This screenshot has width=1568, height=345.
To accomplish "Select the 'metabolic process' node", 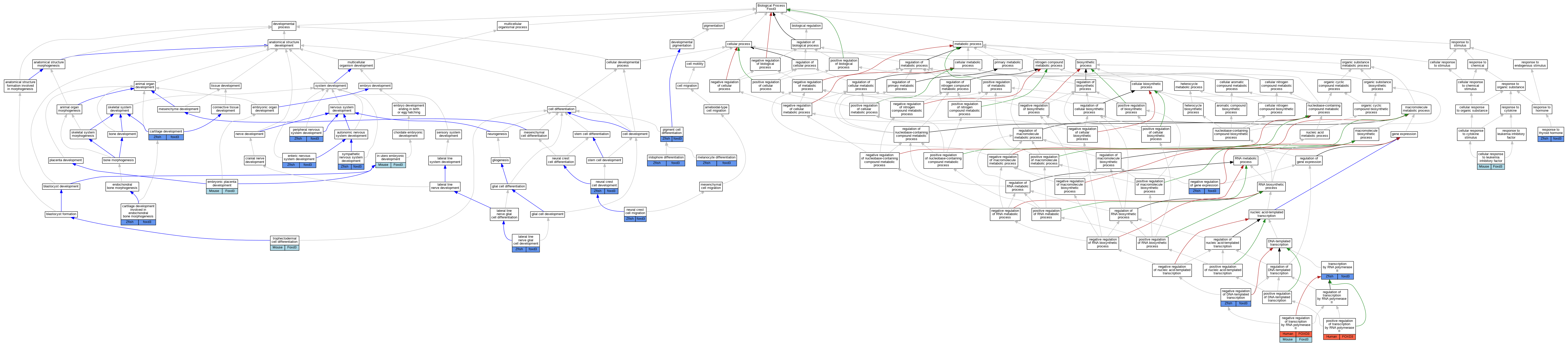I will (x=968, y=44).
